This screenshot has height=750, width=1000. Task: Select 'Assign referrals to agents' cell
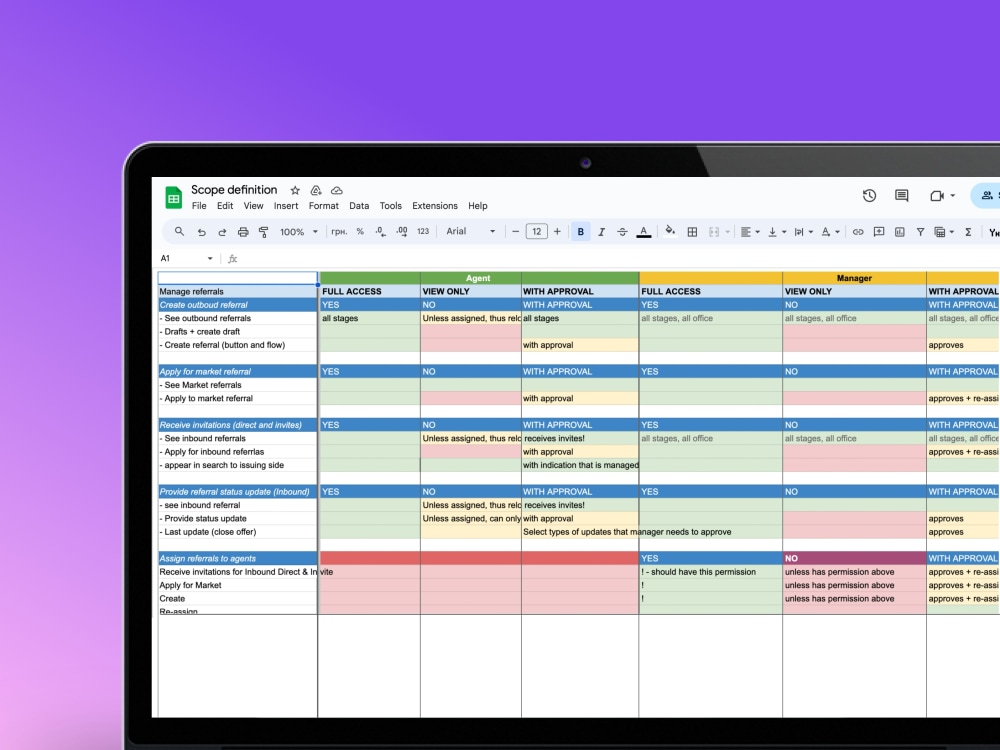tap(237, 558)
